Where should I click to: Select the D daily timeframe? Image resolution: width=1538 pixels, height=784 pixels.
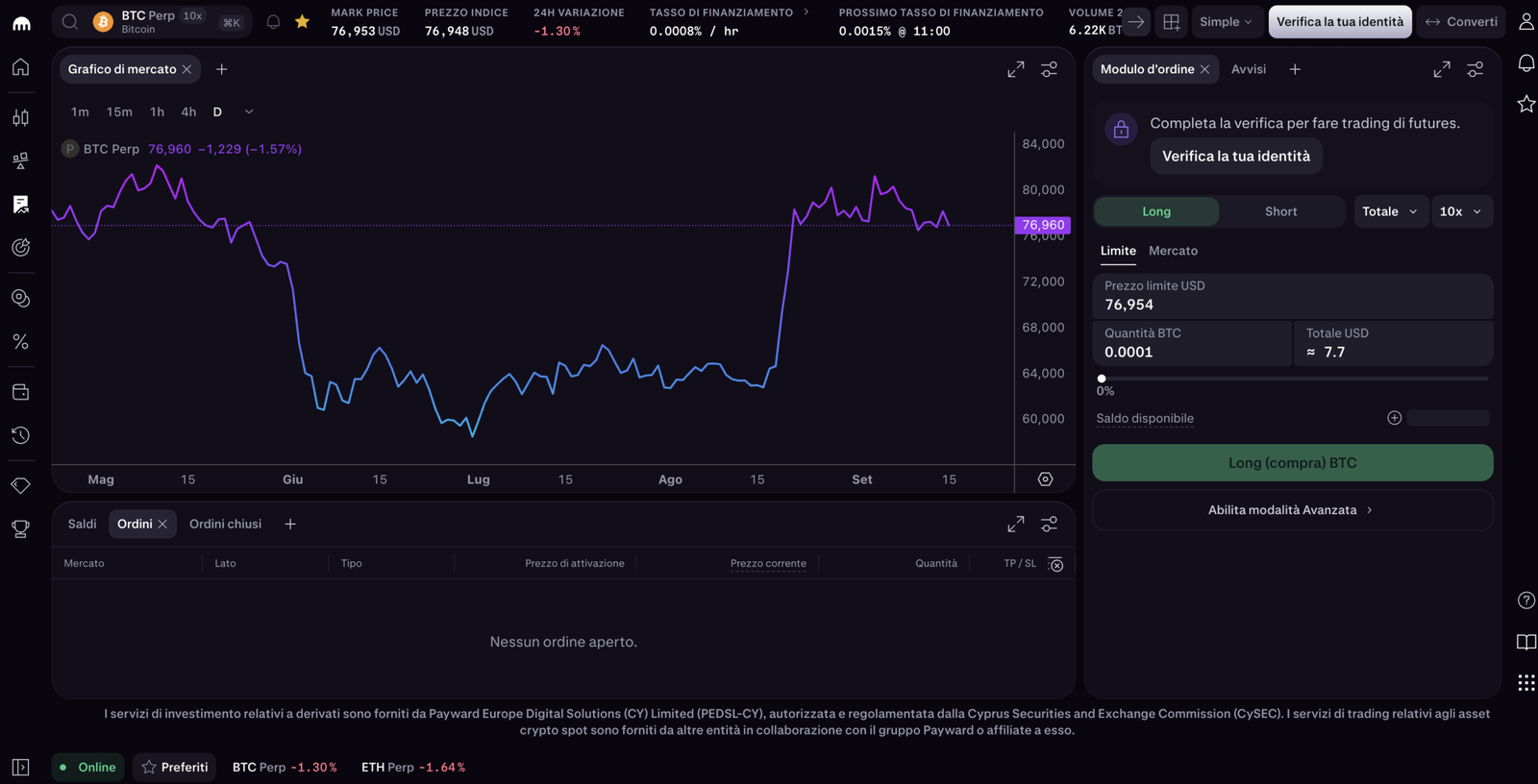(x=217, y=111)
